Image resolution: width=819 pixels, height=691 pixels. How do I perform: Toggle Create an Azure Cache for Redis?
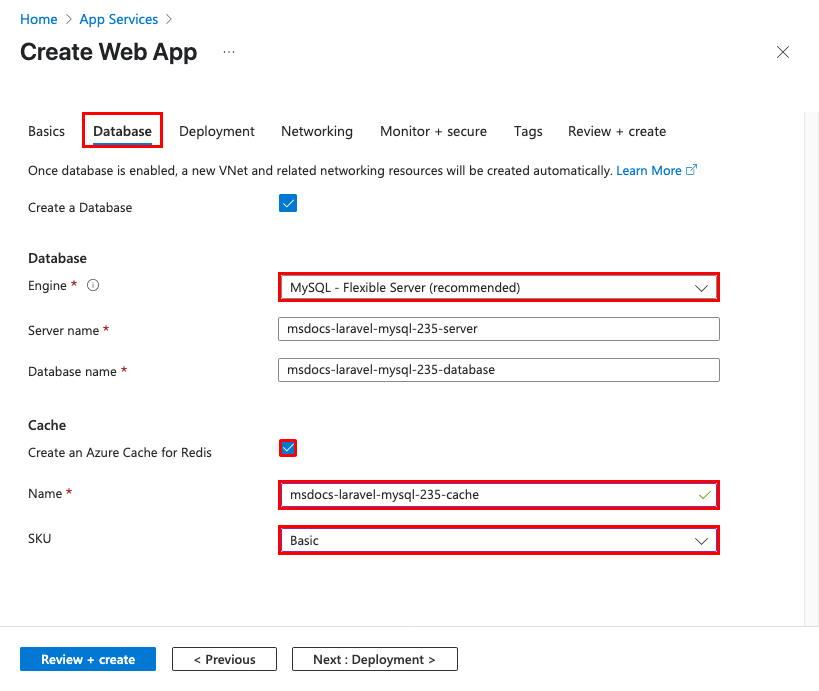(x=288, y=448)
